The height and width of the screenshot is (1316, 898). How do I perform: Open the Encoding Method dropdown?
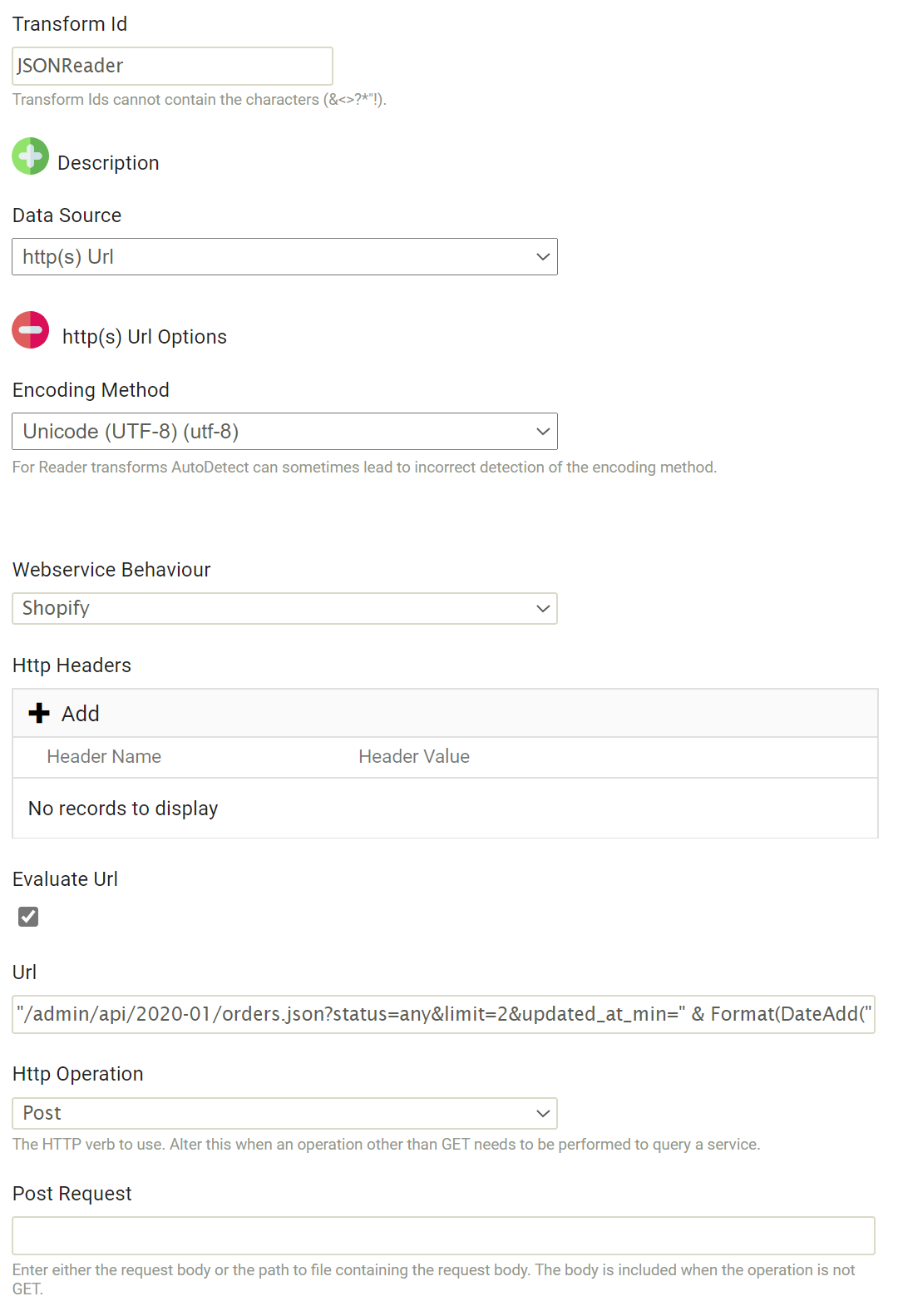284,432
